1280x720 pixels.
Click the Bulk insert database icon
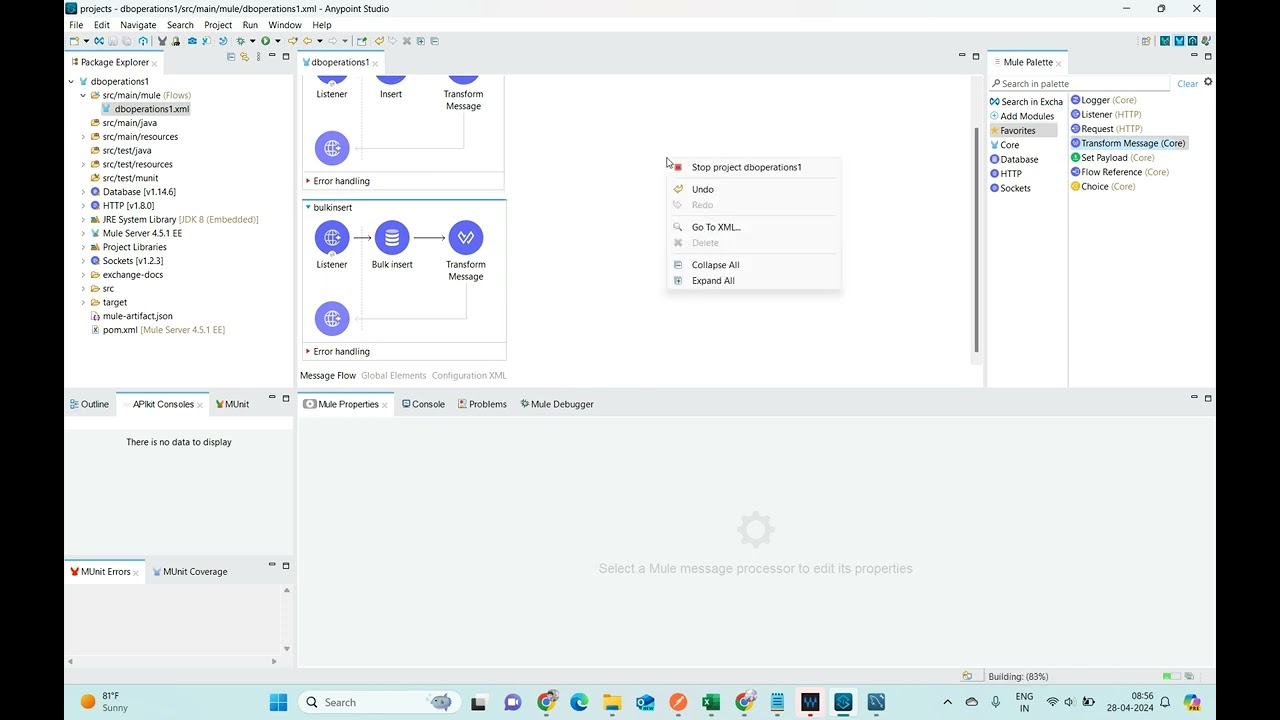[392, 238]
